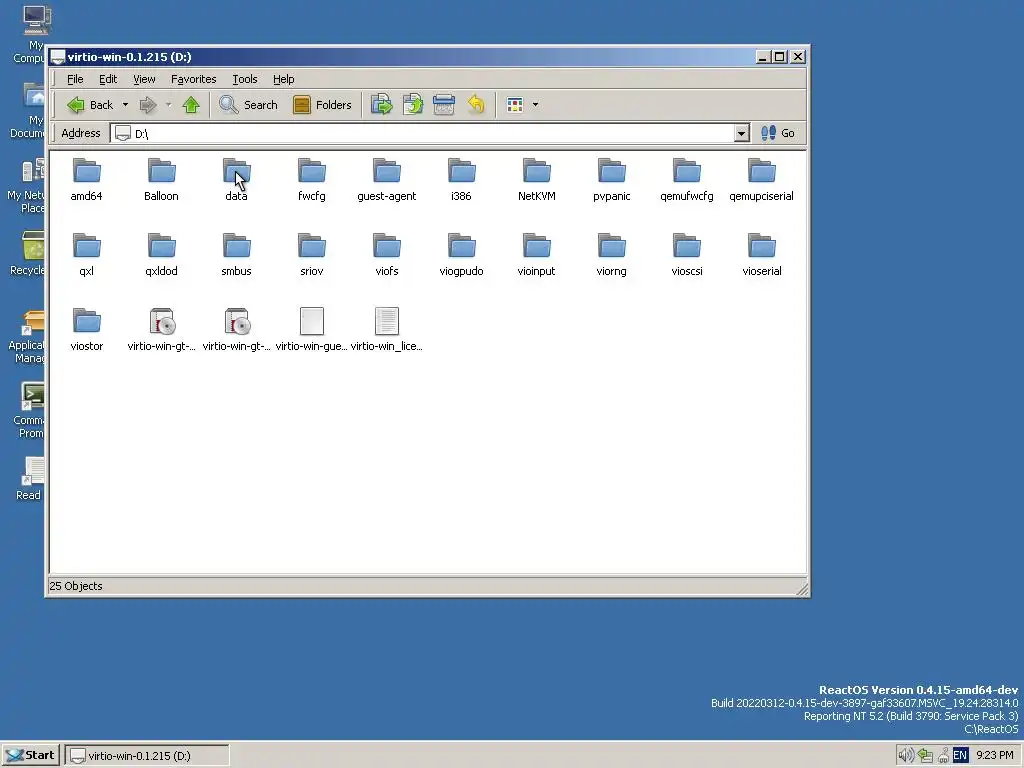Select the i386 folder
The width and height of the screenshot is (1024, 768).
[x=462, y=180]
